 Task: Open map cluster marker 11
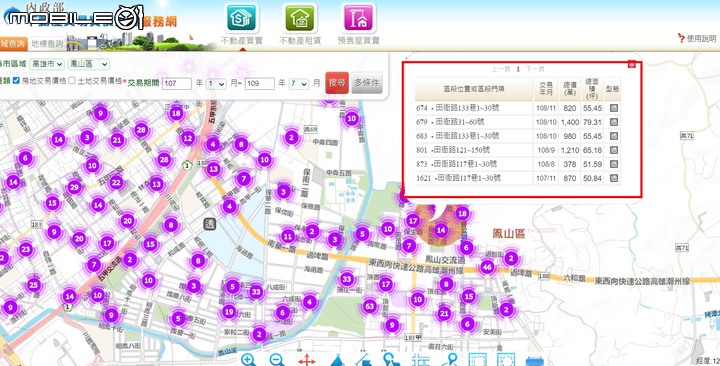[x=288, y=236]
